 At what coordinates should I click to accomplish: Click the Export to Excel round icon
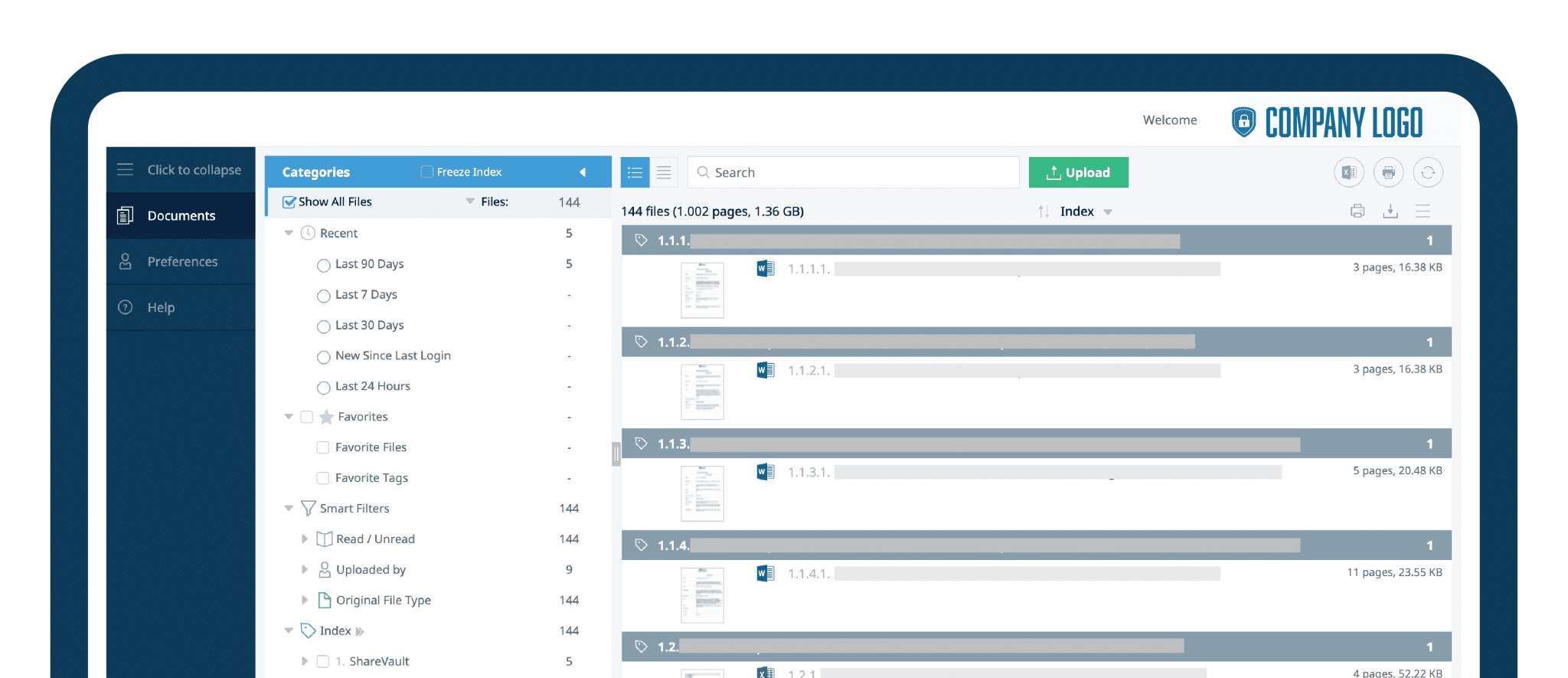pyautogui.click(x=1348, y=172)
